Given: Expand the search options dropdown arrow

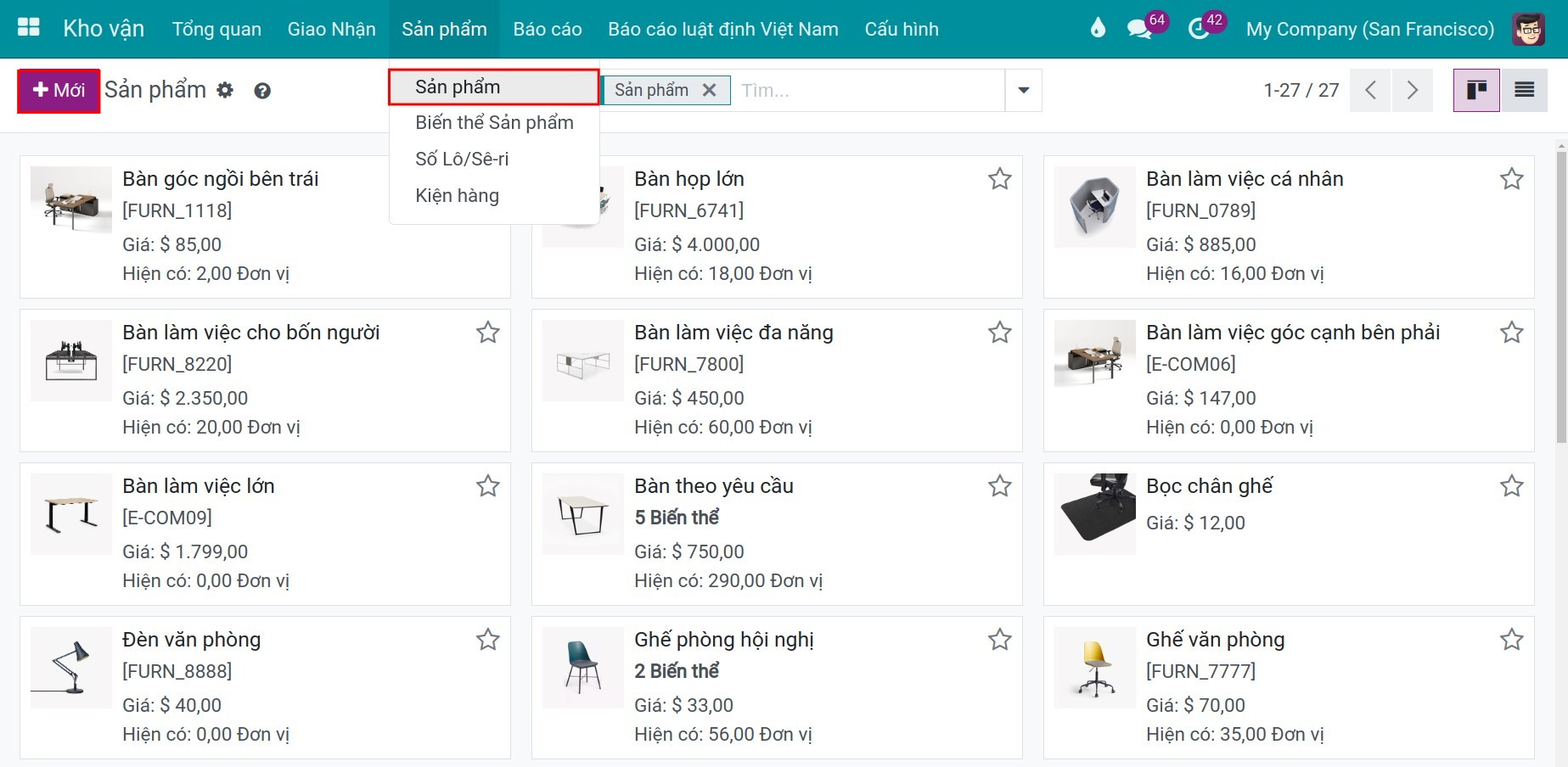Looking at the screenshot, I should pyautogui.click(x=1024, y=90).
